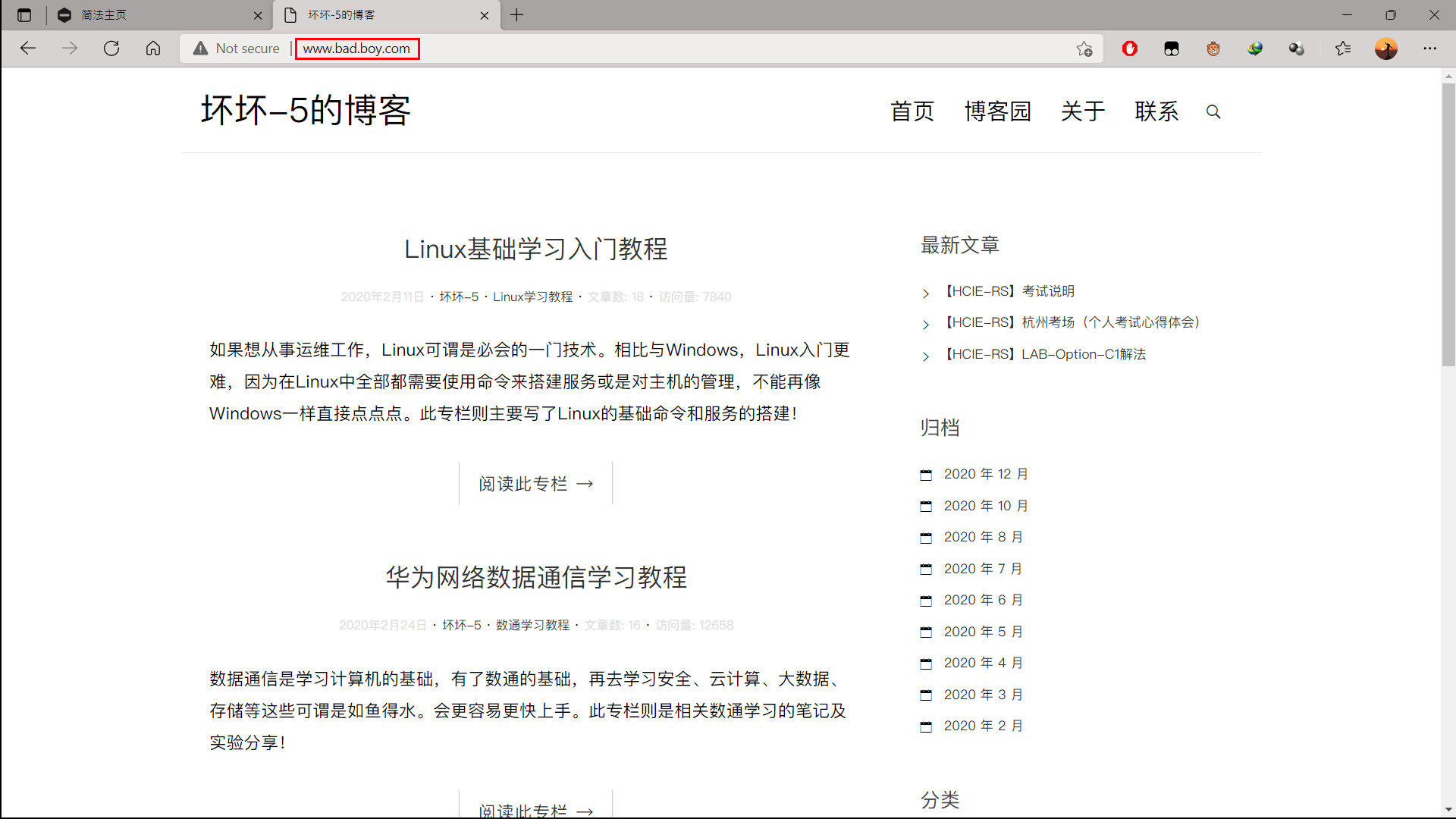
Task: Click the browser profile avatar
Action: 1386,49
